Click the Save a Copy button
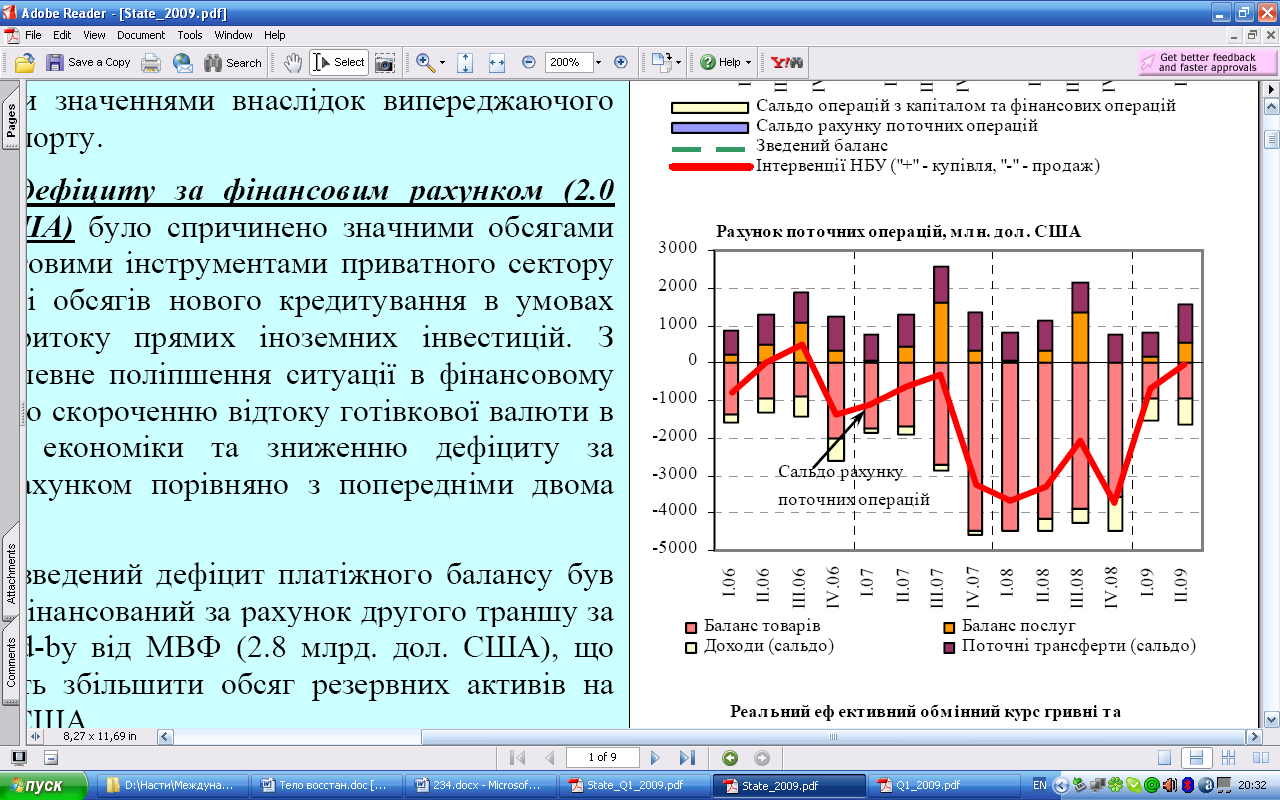This screenshot has width=1280, height=800. point(88,62)
